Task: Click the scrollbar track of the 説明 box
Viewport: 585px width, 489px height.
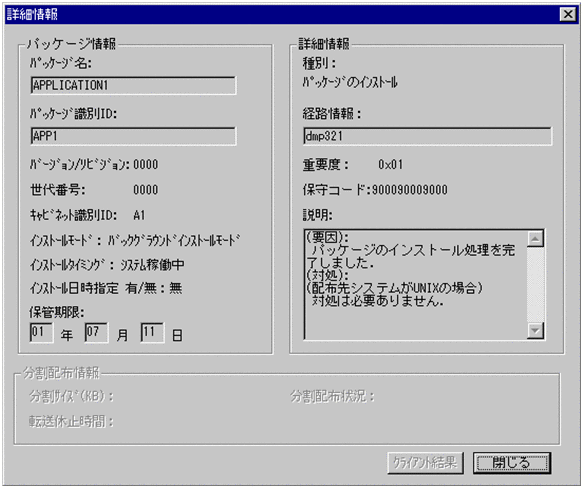Action: 535,285
